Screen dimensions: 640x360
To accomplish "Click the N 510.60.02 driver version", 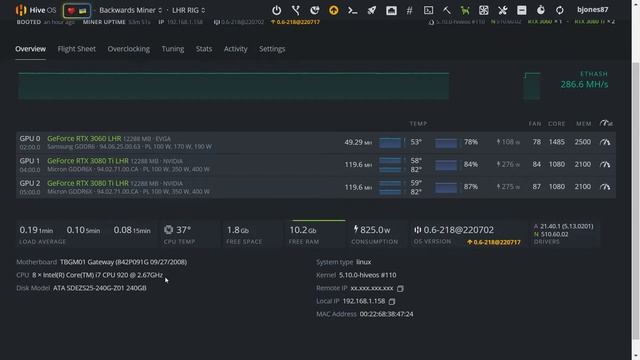I will [x=551, y=234].
